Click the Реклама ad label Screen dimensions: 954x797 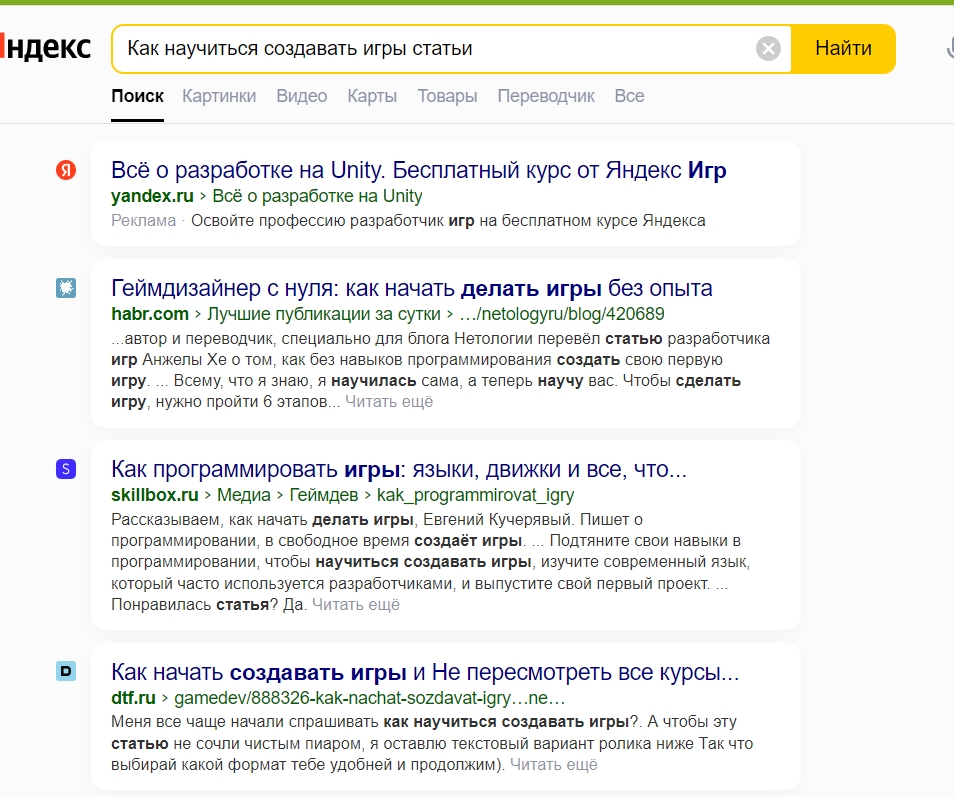(x=144, y=221)
